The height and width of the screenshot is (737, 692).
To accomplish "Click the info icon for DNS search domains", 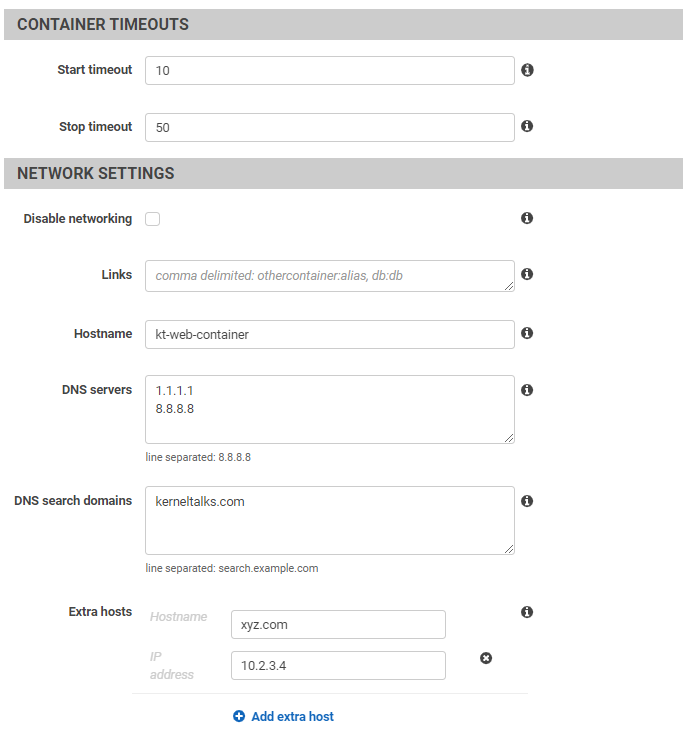I will tap(527, 501).
